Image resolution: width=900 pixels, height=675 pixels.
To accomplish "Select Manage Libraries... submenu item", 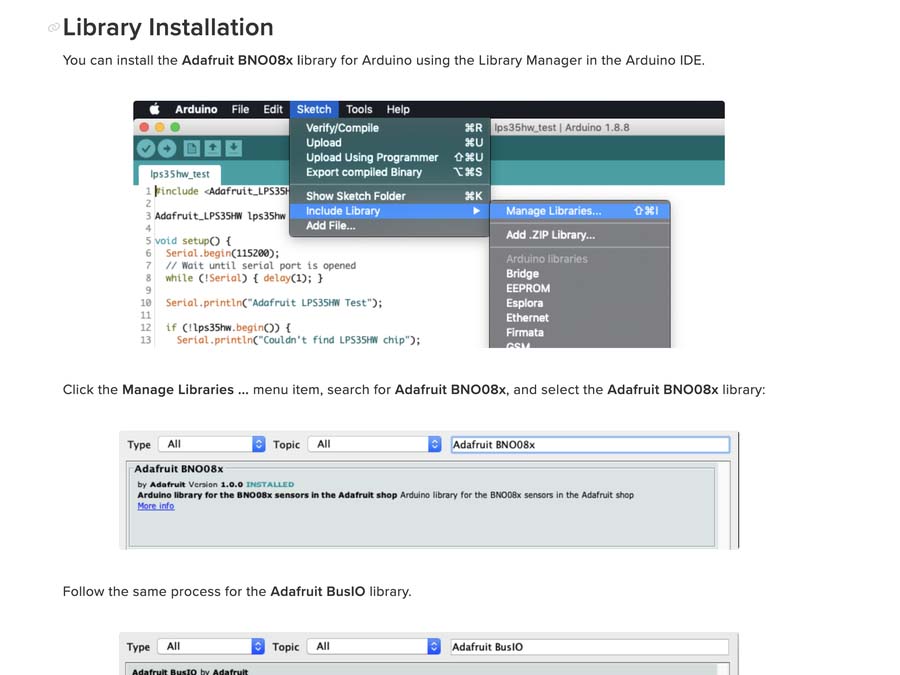I will tap(580, 211).
